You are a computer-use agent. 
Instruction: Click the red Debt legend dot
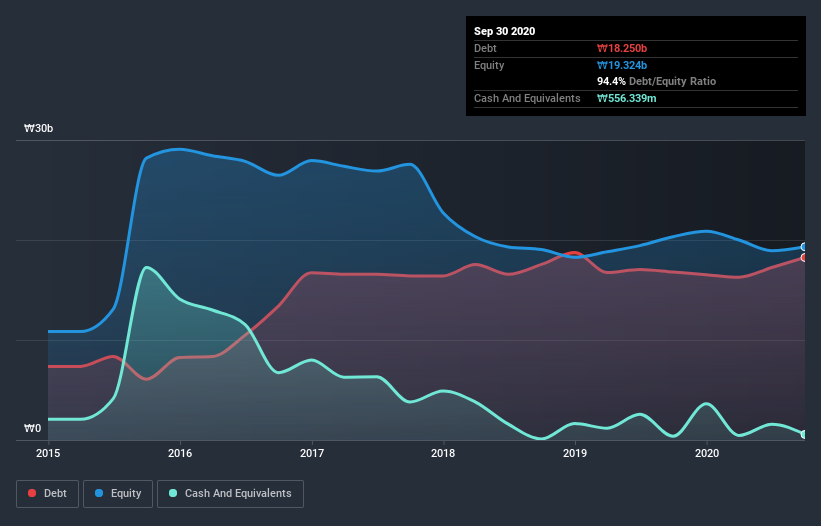(32, 494)
